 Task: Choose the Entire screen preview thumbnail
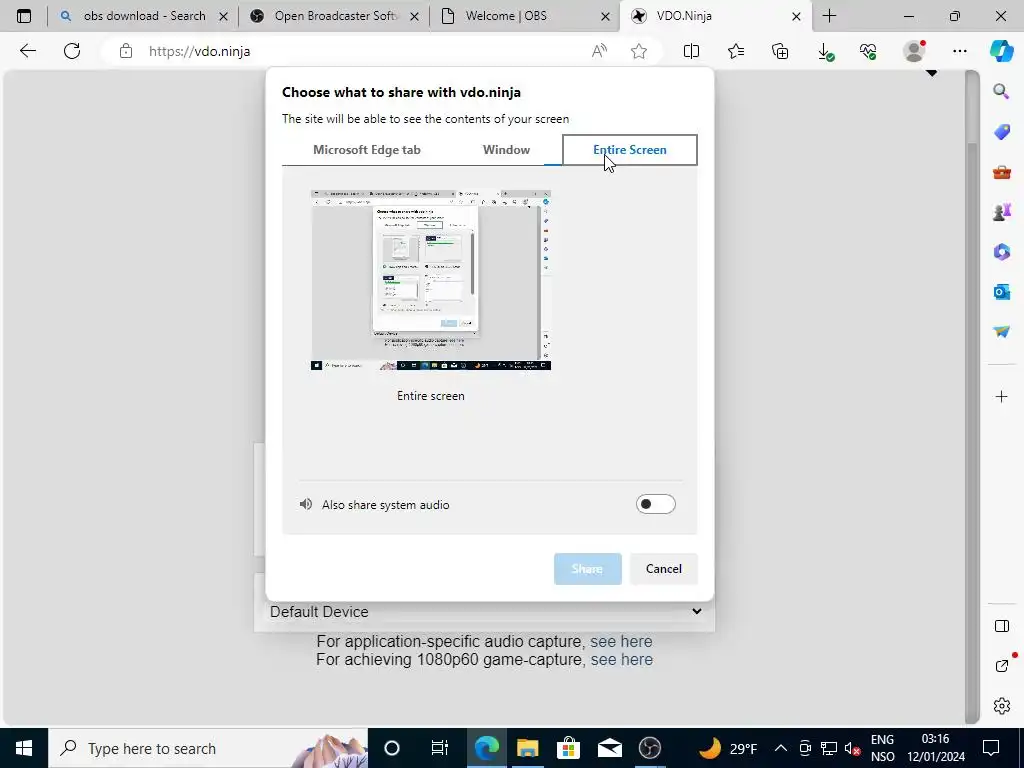coord(431,280)
